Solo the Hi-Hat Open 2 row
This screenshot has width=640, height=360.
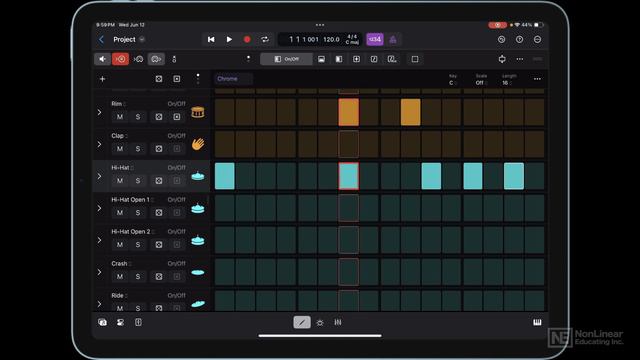(138, 244)
